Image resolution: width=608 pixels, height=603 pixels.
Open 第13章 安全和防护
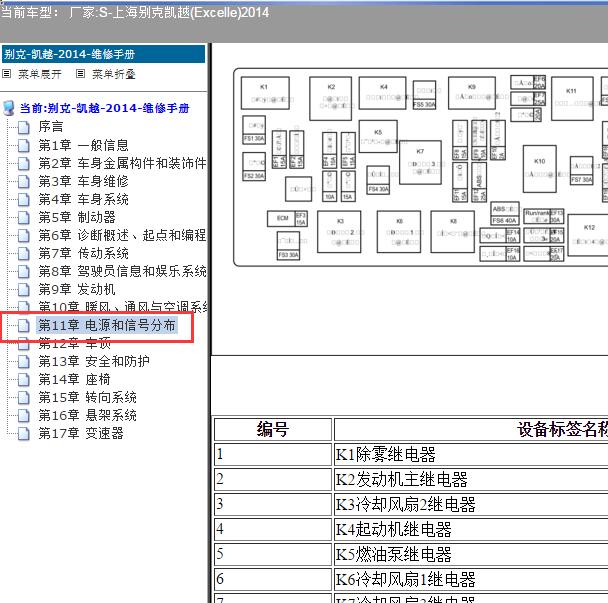point(94,361)
